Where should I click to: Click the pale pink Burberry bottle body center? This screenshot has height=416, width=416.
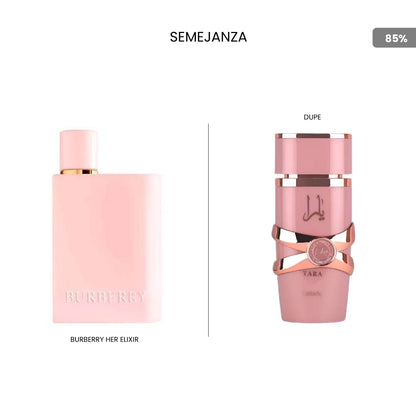click(107, 248)
